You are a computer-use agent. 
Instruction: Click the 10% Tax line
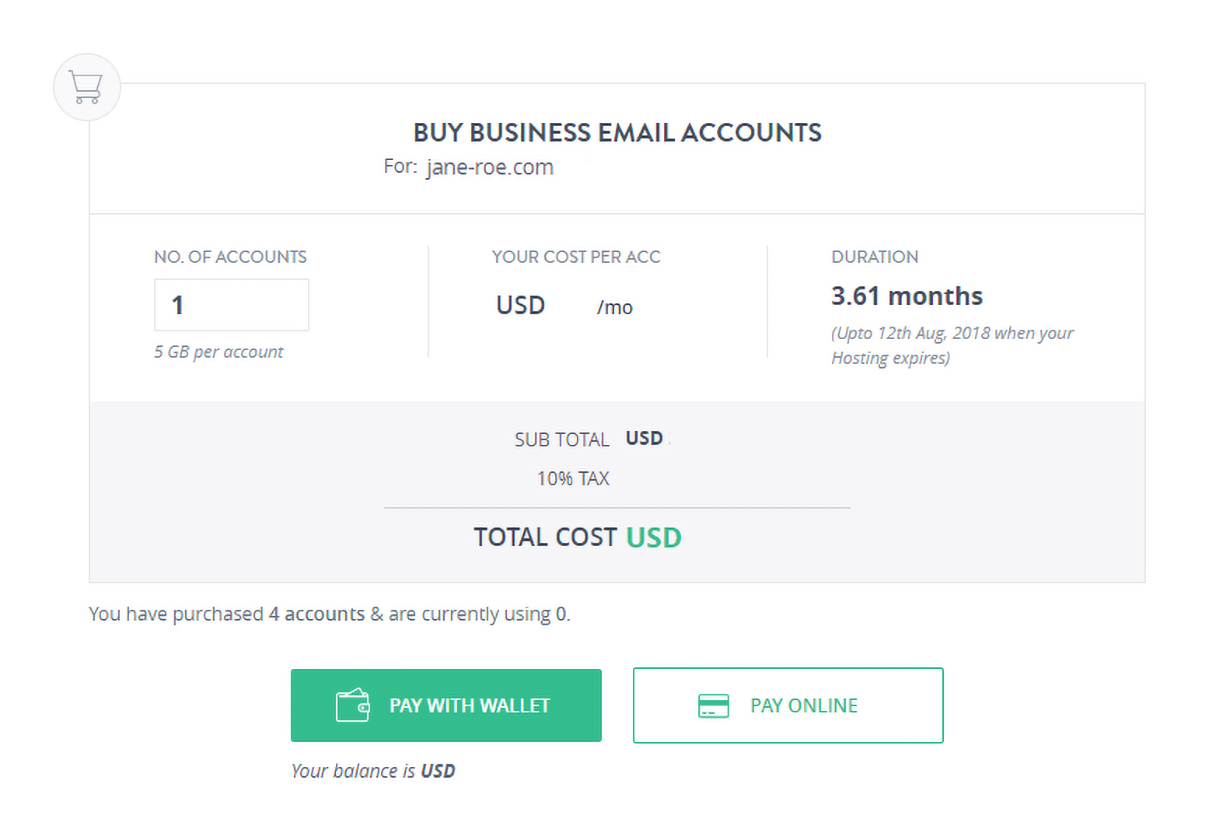coord(573,479)
